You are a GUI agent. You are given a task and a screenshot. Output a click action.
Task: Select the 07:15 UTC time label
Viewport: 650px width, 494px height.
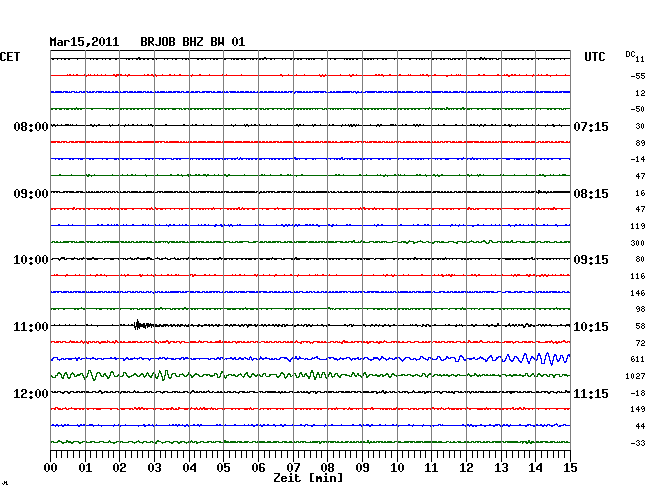tap(591, 126)
